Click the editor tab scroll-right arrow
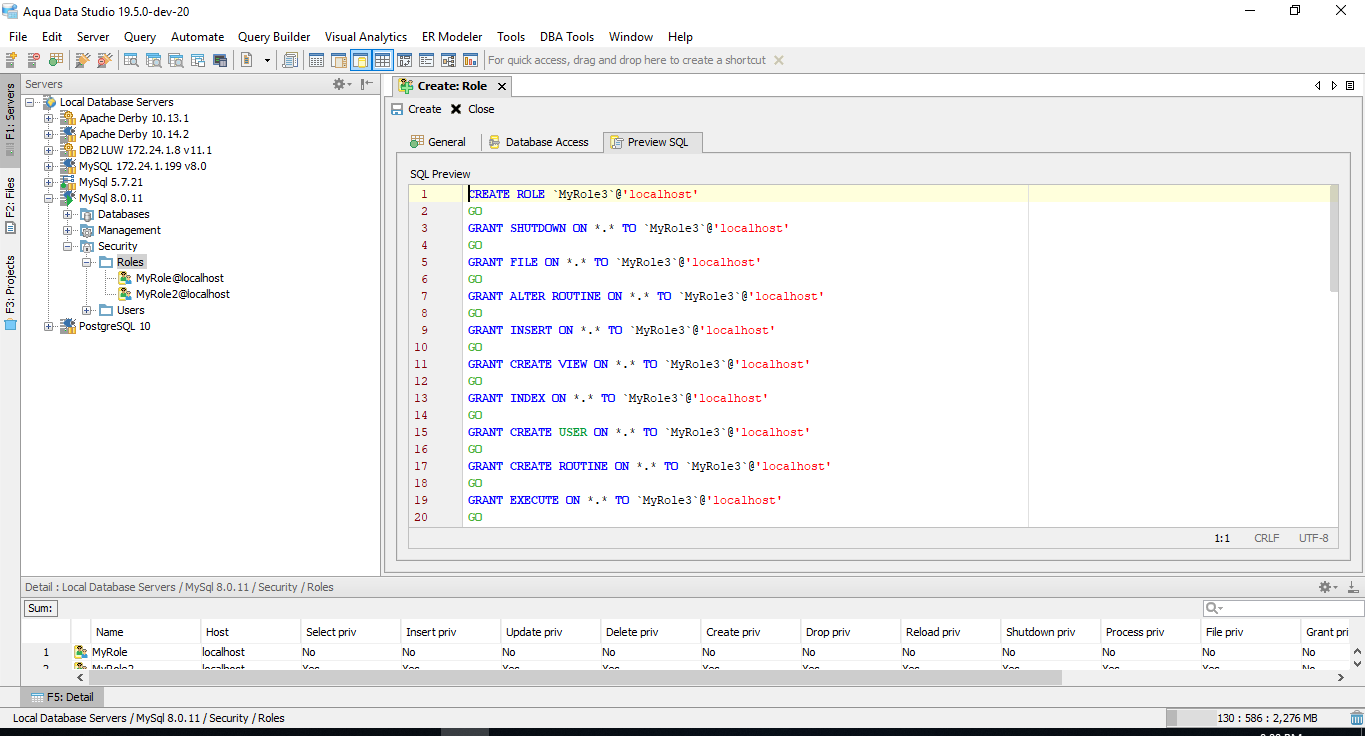The image size is (1365, 736). click(x=1334, y=86)
